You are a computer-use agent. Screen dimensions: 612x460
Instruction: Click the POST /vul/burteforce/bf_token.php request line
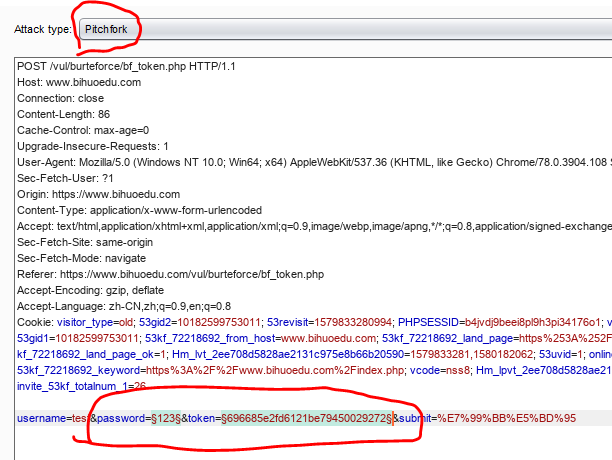(x=126, y=66)
